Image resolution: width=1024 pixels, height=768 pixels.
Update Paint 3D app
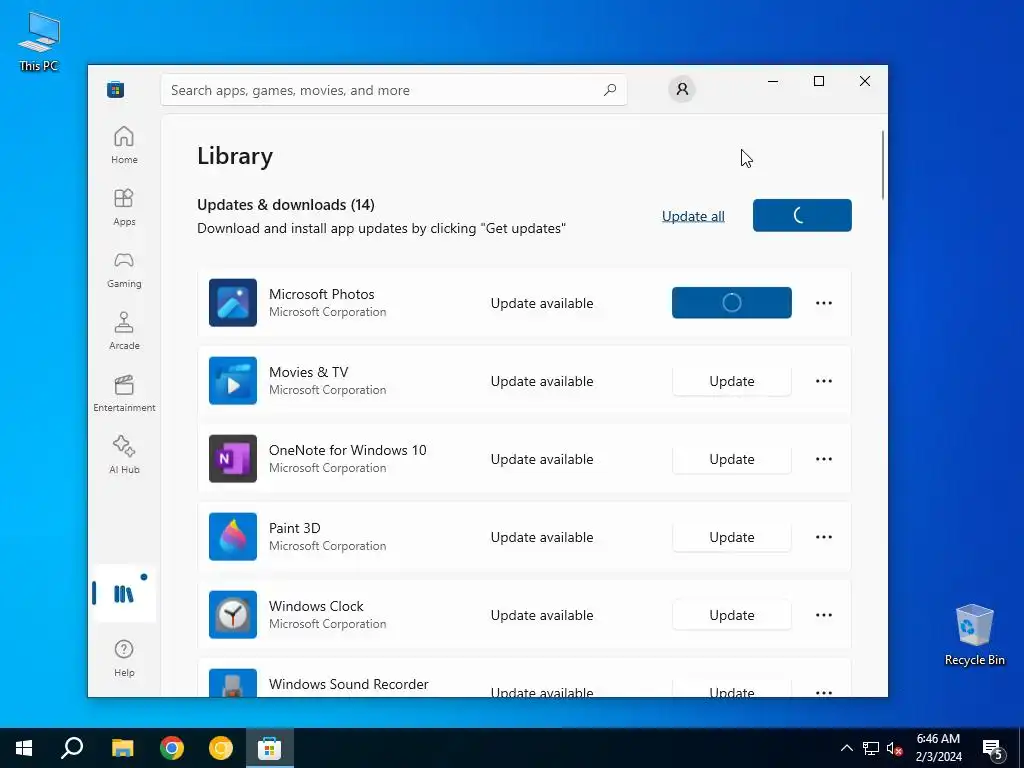pos(731,537)
